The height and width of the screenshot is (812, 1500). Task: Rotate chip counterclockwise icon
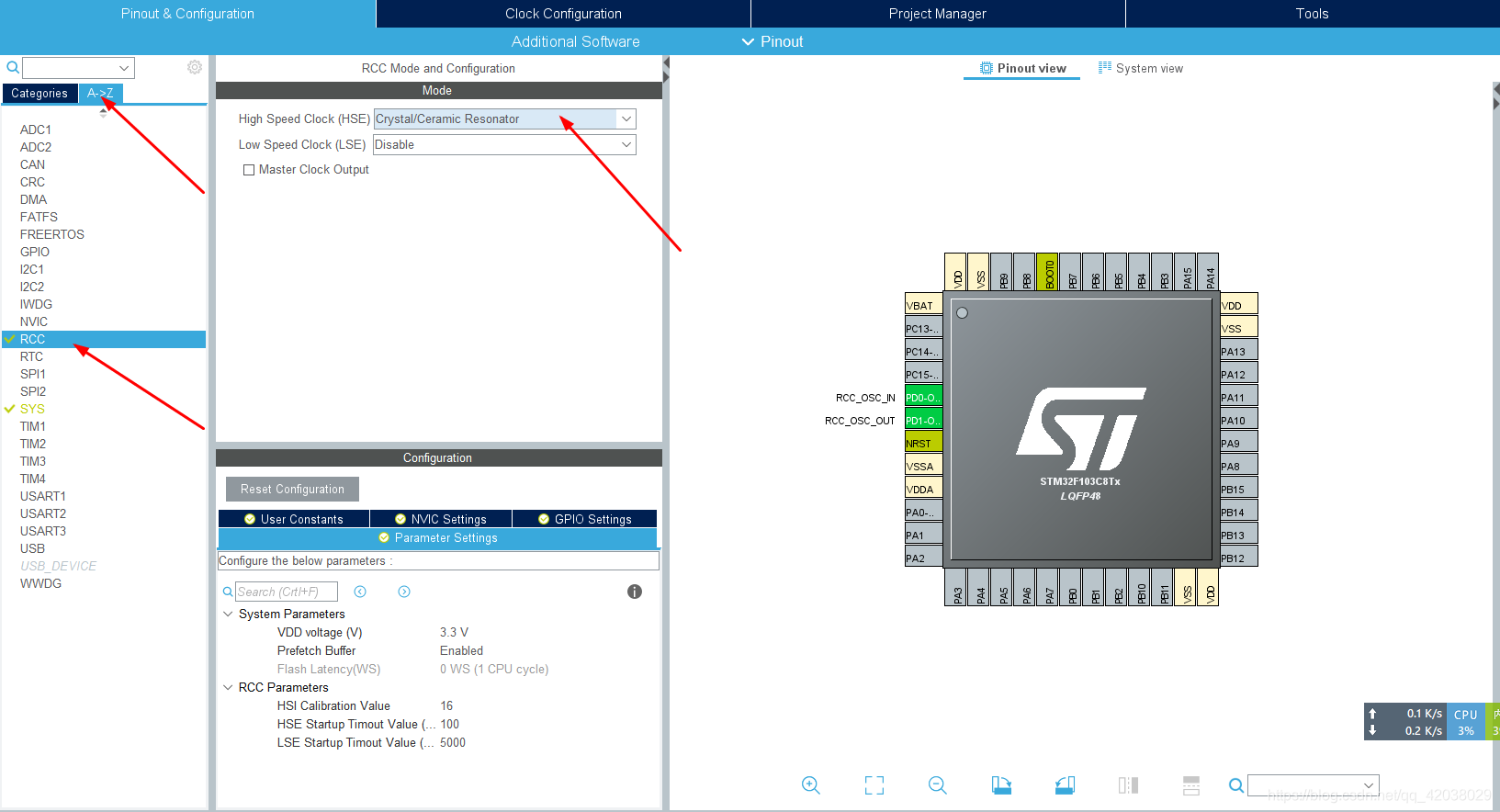coord(1065,785)
